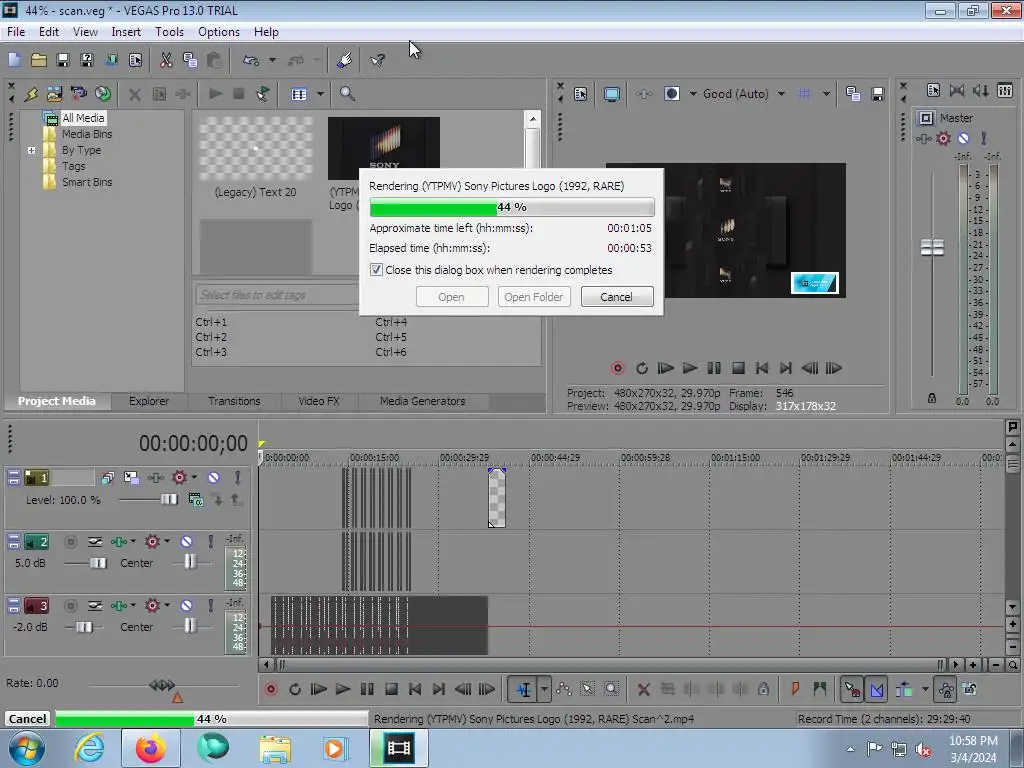Screen dimensions: 1024x768
Task: Open the Options menu
Action: click(x=219, y=32)
